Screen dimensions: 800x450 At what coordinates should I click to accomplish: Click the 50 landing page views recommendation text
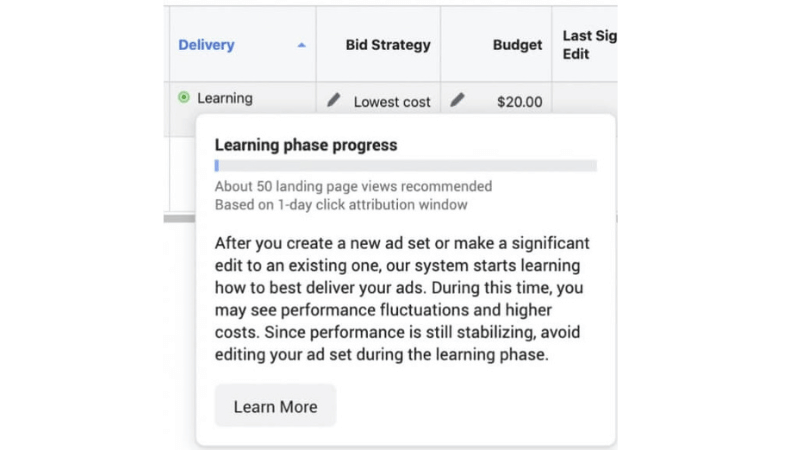(353, 187)
